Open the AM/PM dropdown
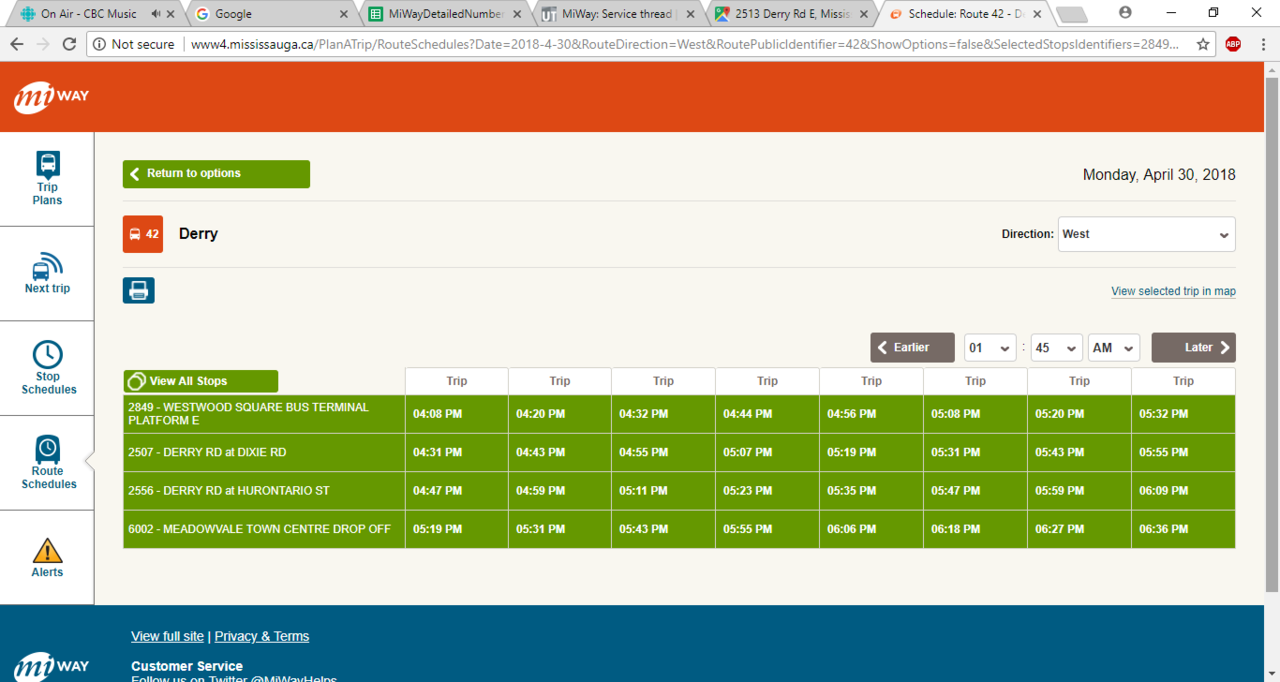1280x682 pixels. [1114, 347]
